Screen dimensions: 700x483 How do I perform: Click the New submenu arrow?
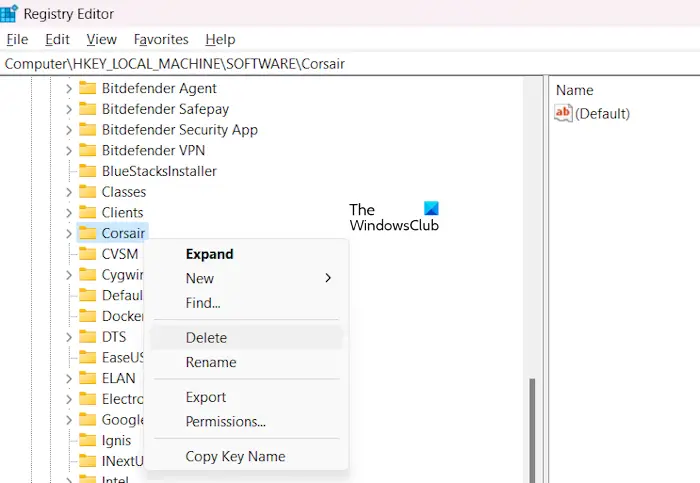[x=328, y=278]
